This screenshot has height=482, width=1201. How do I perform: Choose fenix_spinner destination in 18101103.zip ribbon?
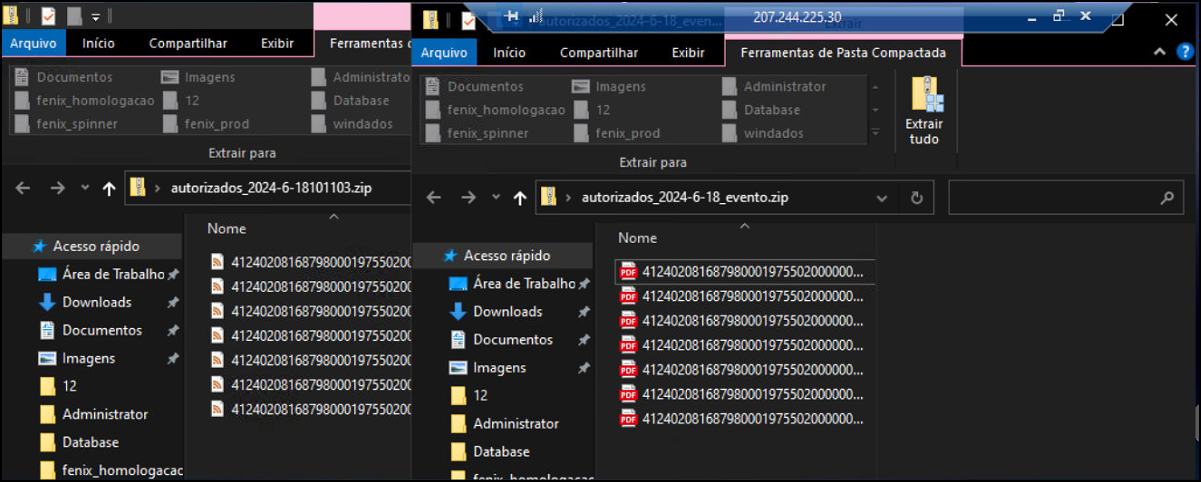66,124
